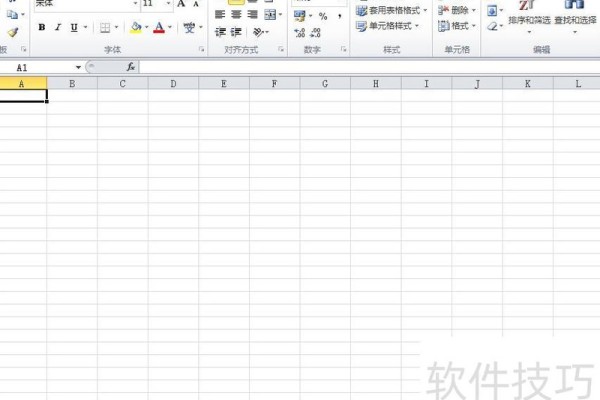Open 单元格样式 cell styles

pos(387,26)
